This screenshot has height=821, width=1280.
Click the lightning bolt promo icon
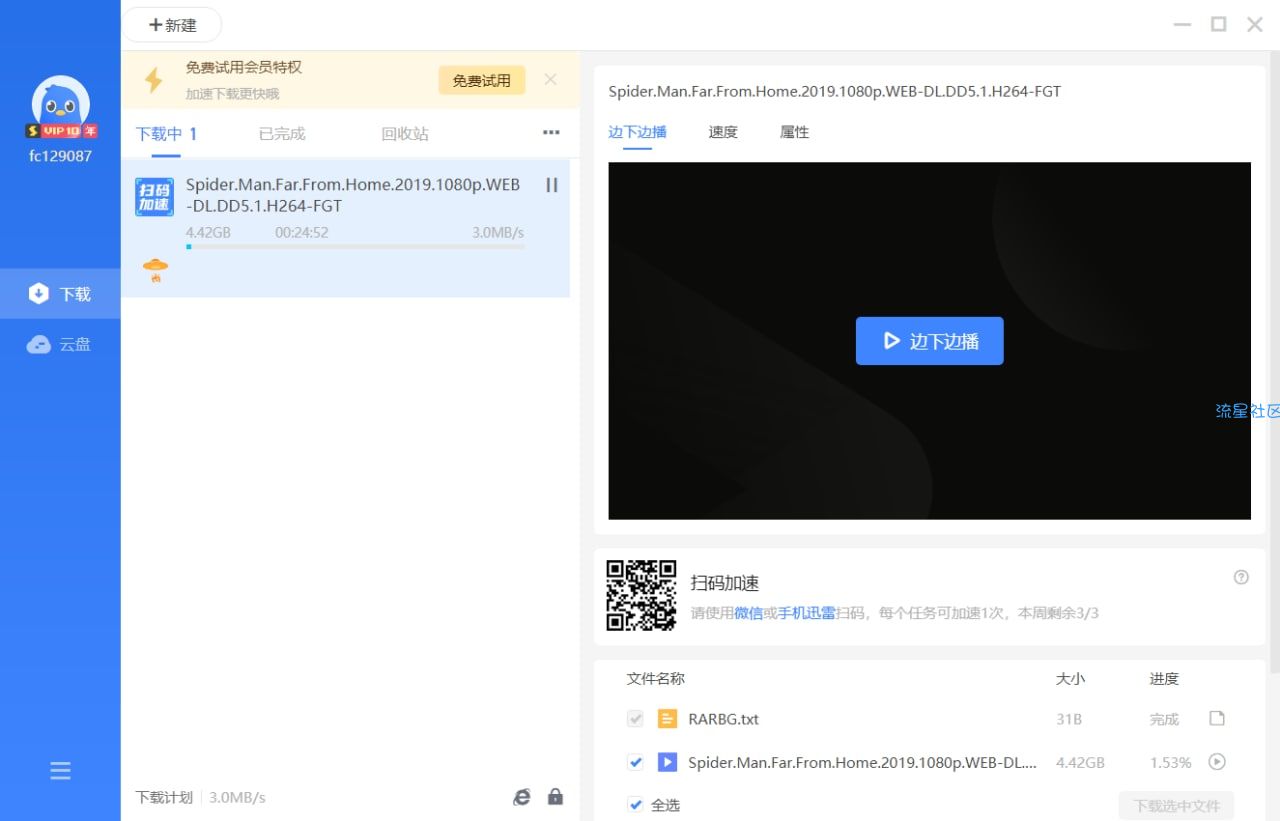click(x=153, y=80)
